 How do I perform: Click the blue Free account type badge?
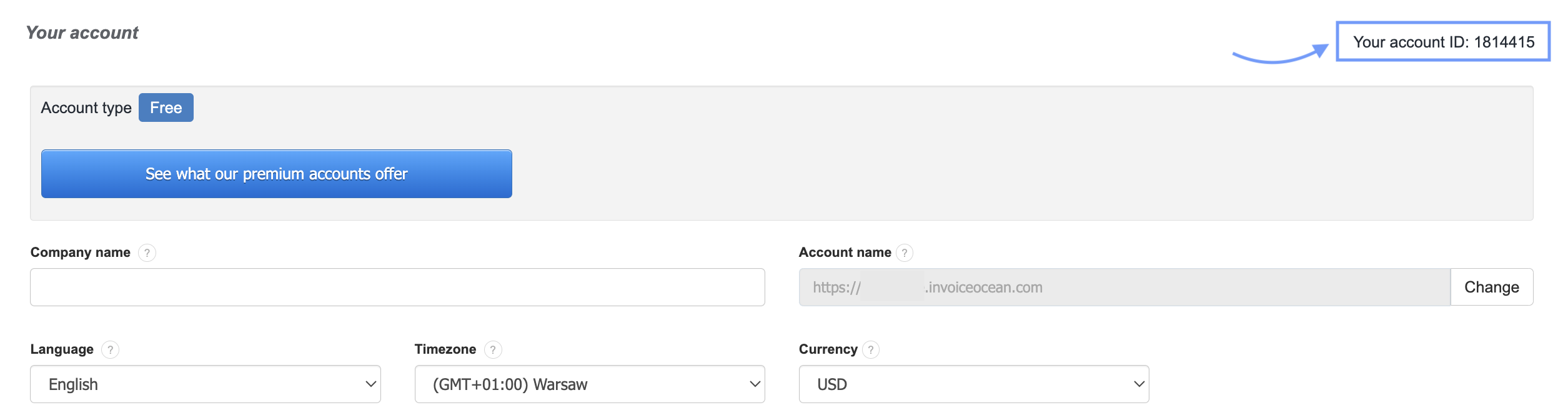tap(166, 107)
